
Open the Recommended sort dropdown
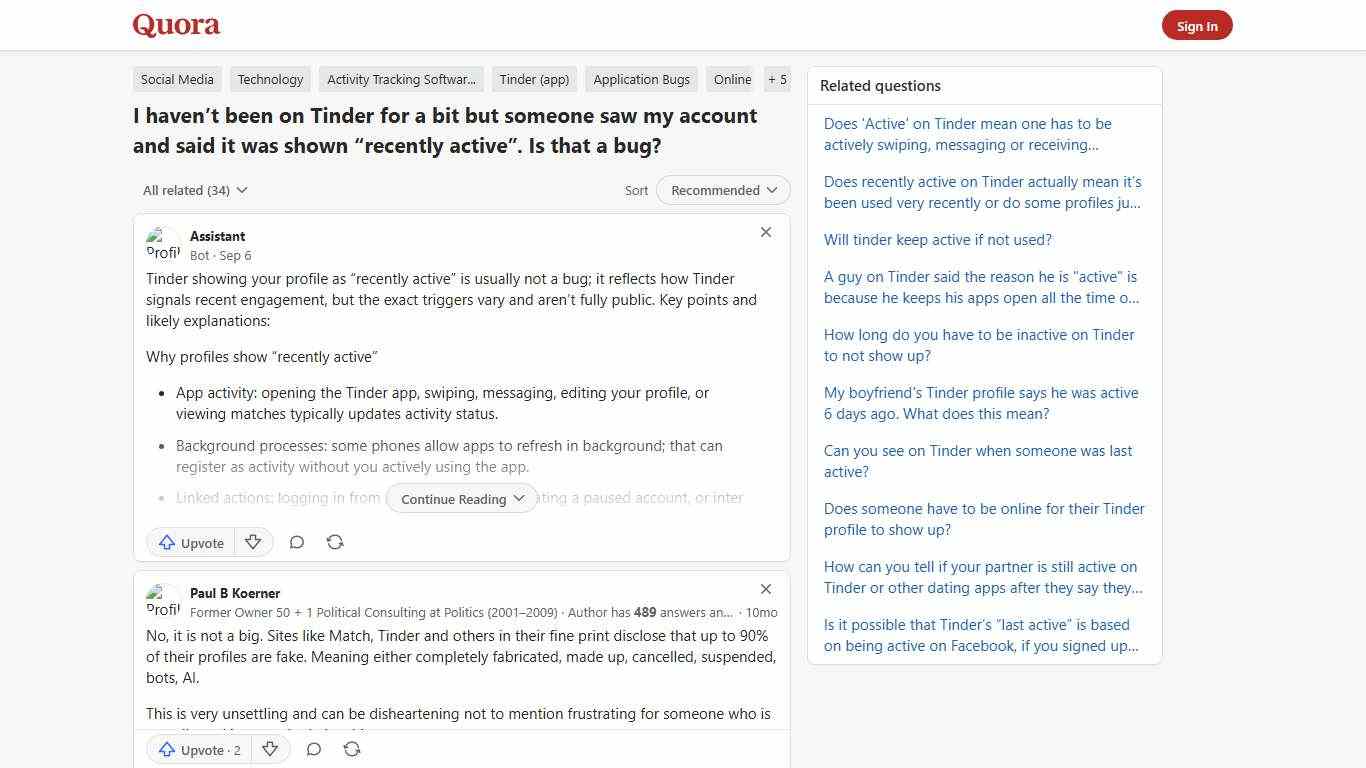(x=722, y=190)
